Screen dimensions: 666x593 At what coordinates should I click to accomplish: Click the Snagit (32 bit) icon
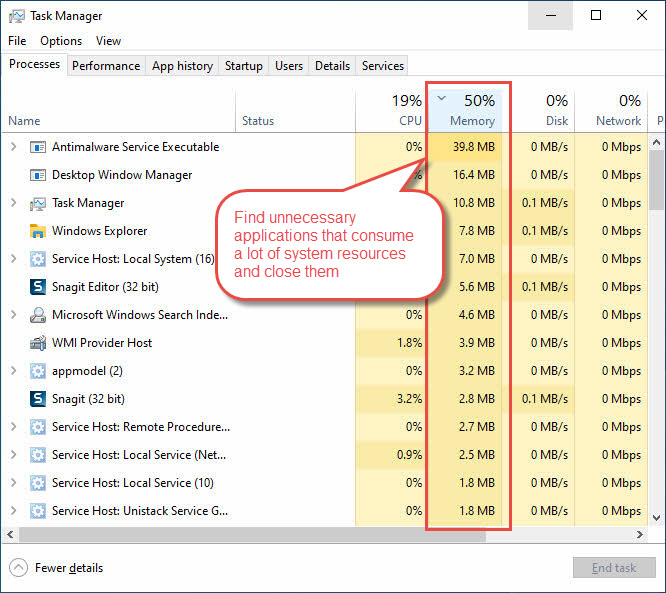[38, 399]
